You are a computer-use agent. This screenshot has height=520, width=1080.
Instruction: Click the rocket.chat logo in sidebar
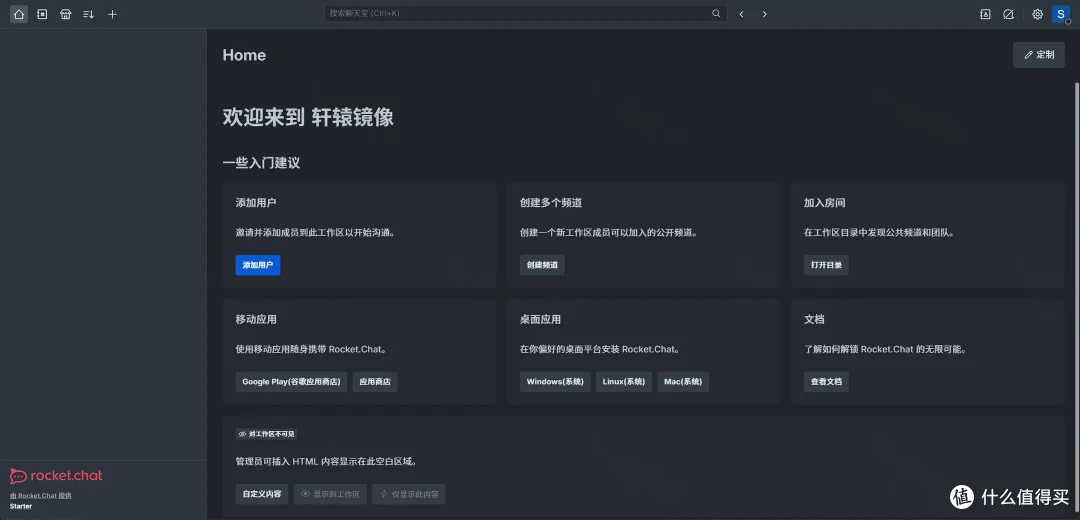pos(56,476)
